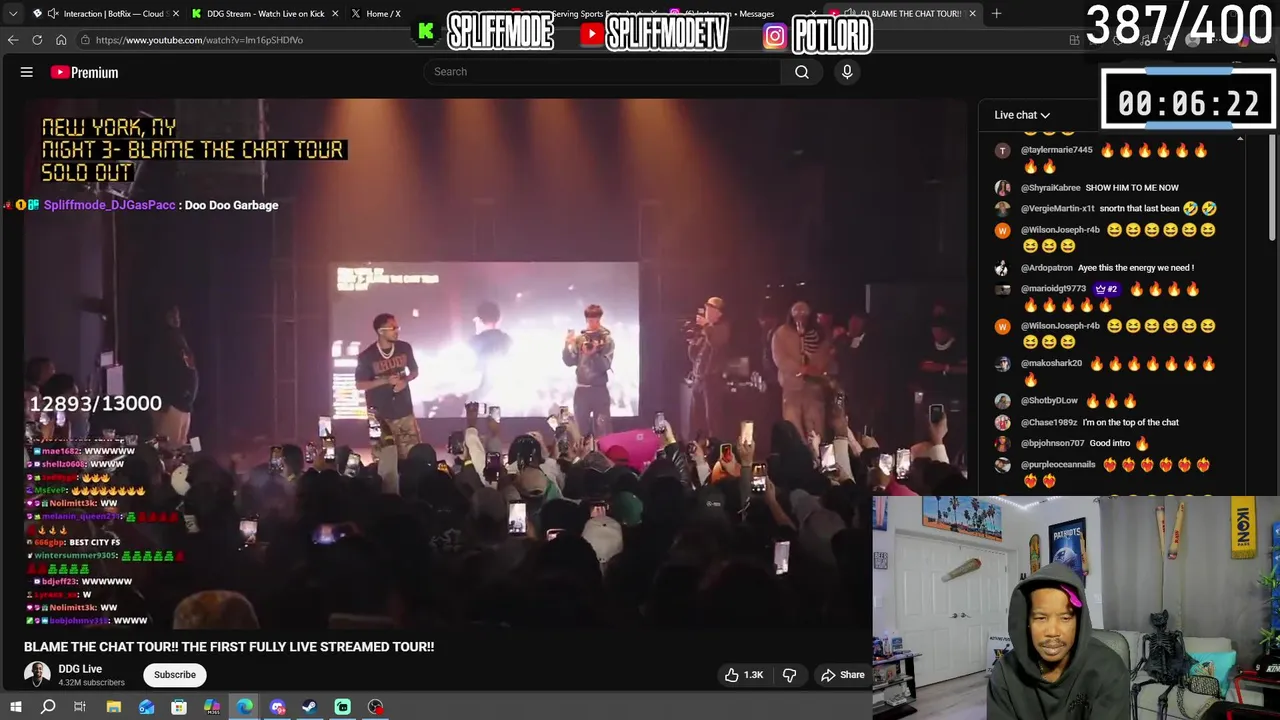Select the BLAME THE CHAT TOUR tab
This screenshot has height=720, width=1280.
click(x=903, y=14)
